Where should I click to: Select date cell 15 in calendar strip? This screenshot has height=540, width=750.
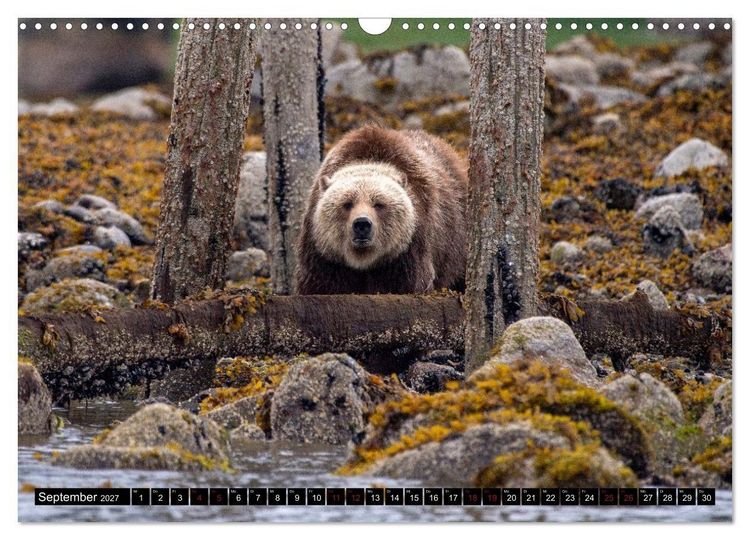[x=414, y=497]
